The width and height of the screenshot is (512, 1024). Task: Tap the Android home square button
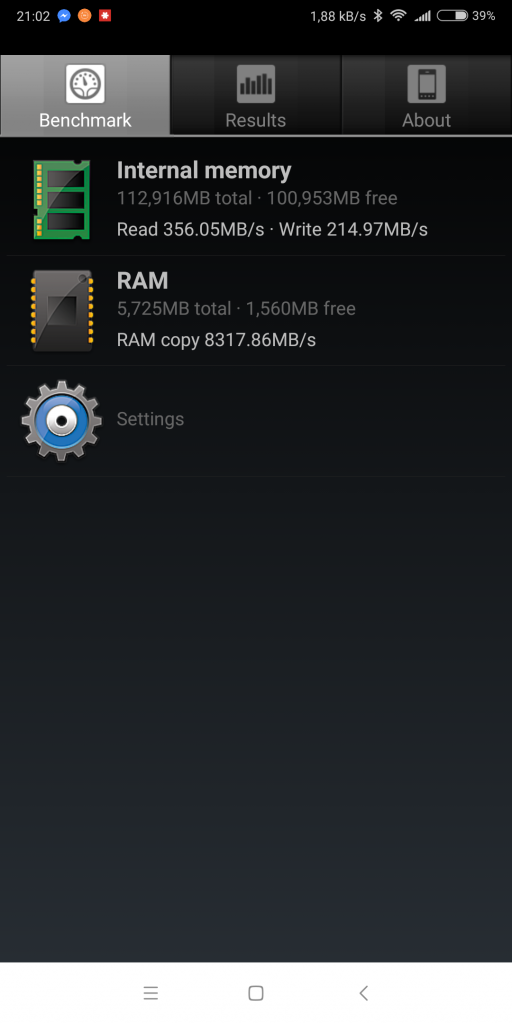pos(256,993)
